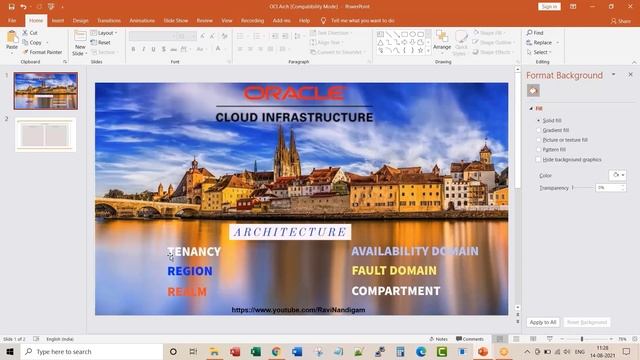
Task: Select the triangle shape in shapes gallery
Action: tap(380, 42)
